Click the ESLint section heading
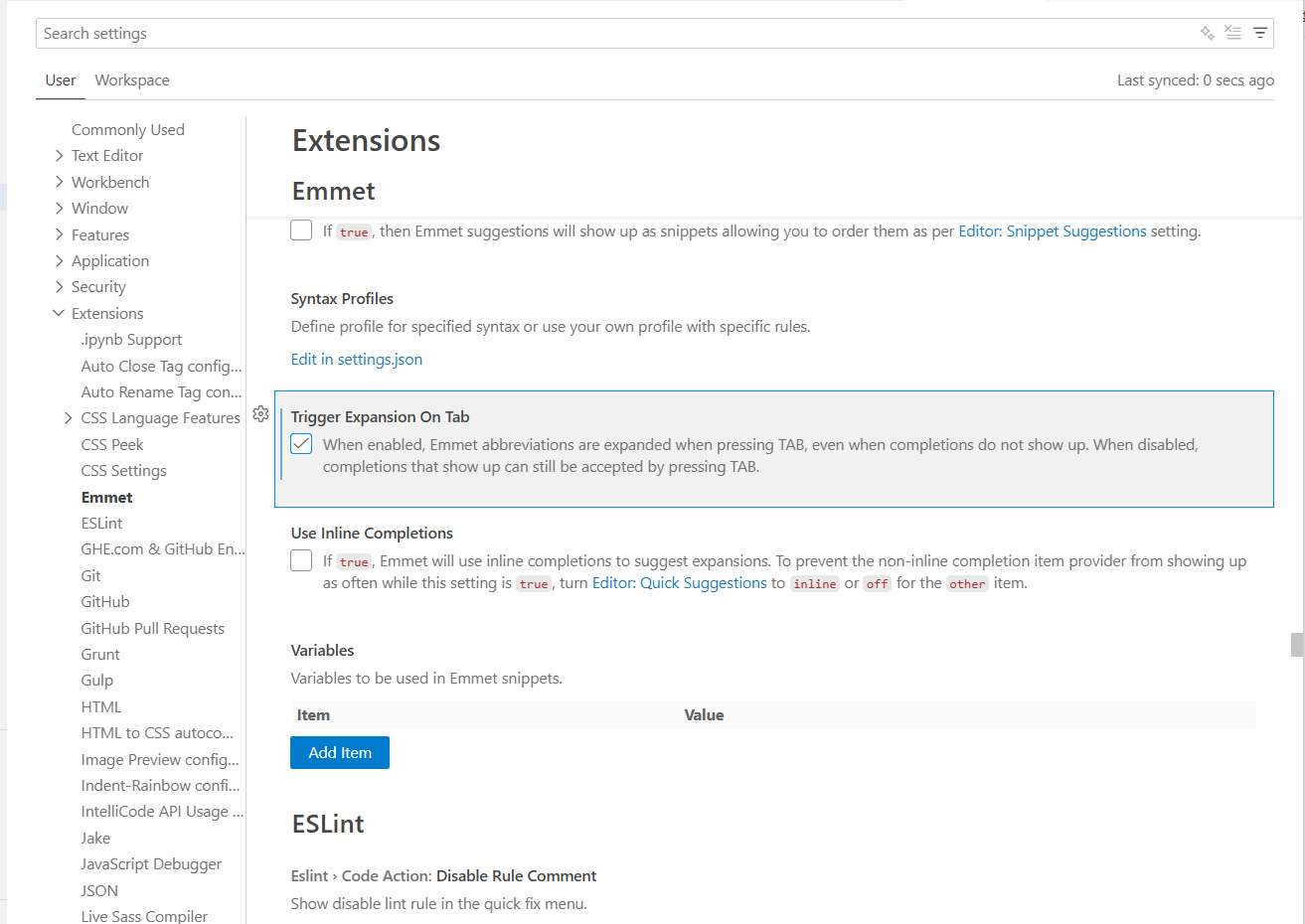This screenshot has height=924, width=1305. [x=328, y=824]
